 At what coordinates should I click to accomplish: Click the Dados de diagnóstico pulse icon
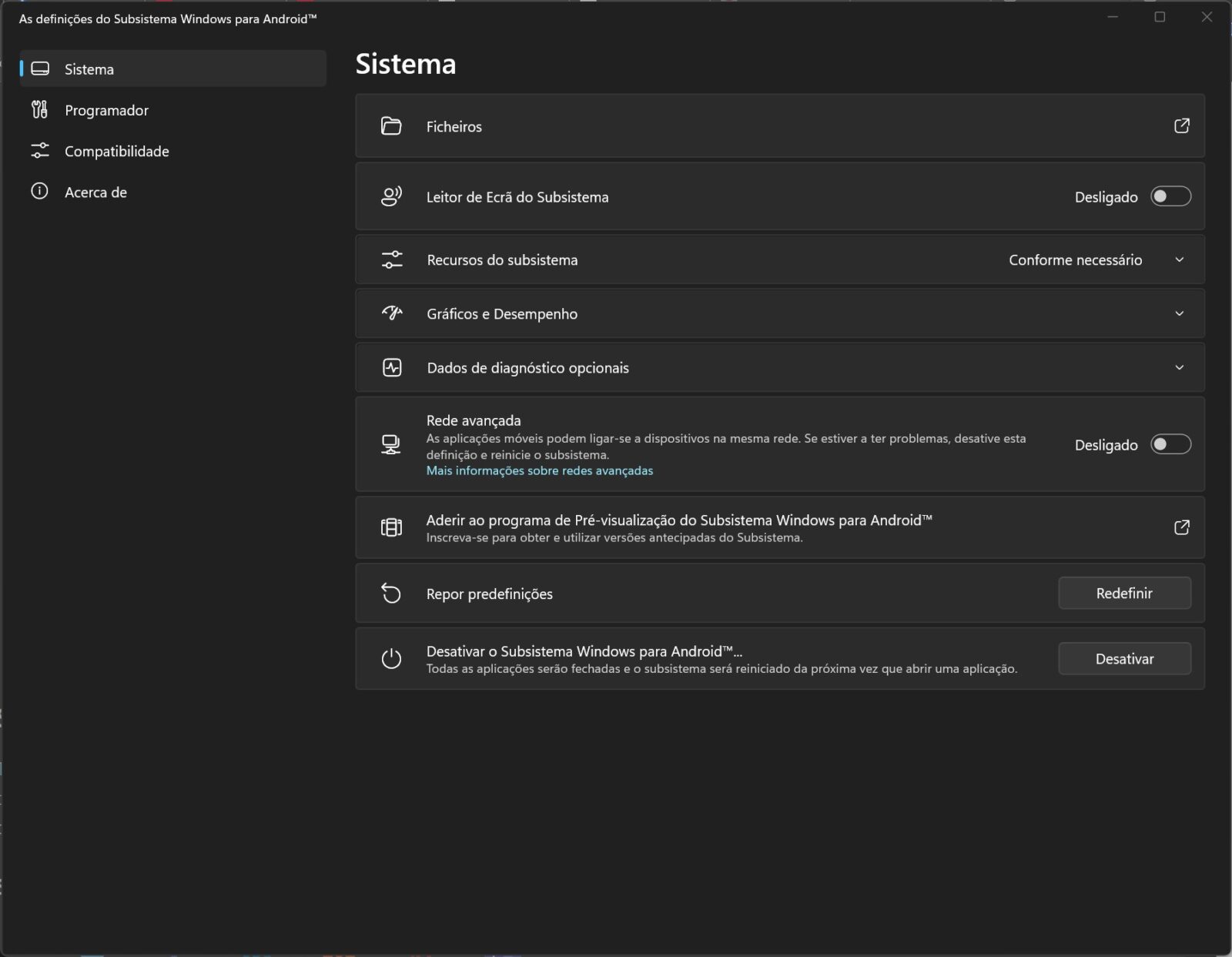pos(392,367)
